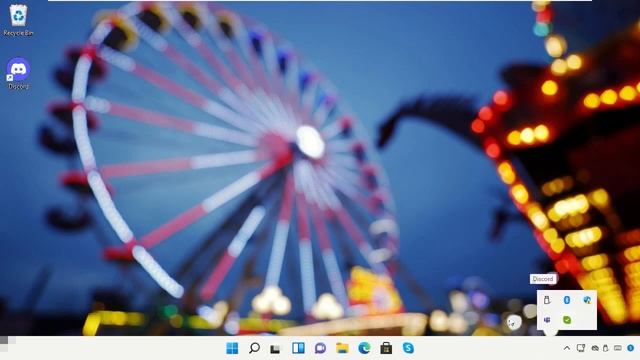Open Bluetooth icon in overflow tray
Viewport: 640px width, 360px height.
(x=567, y=300)
